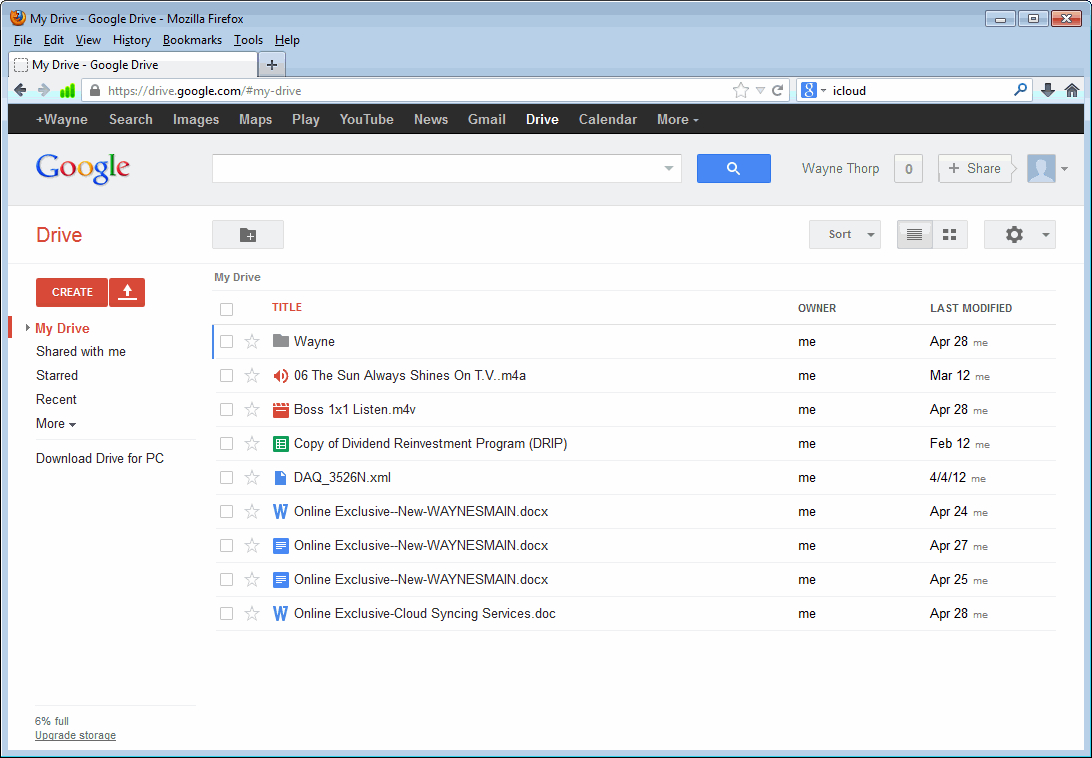The image size is (1092, 758).
Task: Click the notifications count box showing 0
Action: pyautogui.click(x=908, y=169)
